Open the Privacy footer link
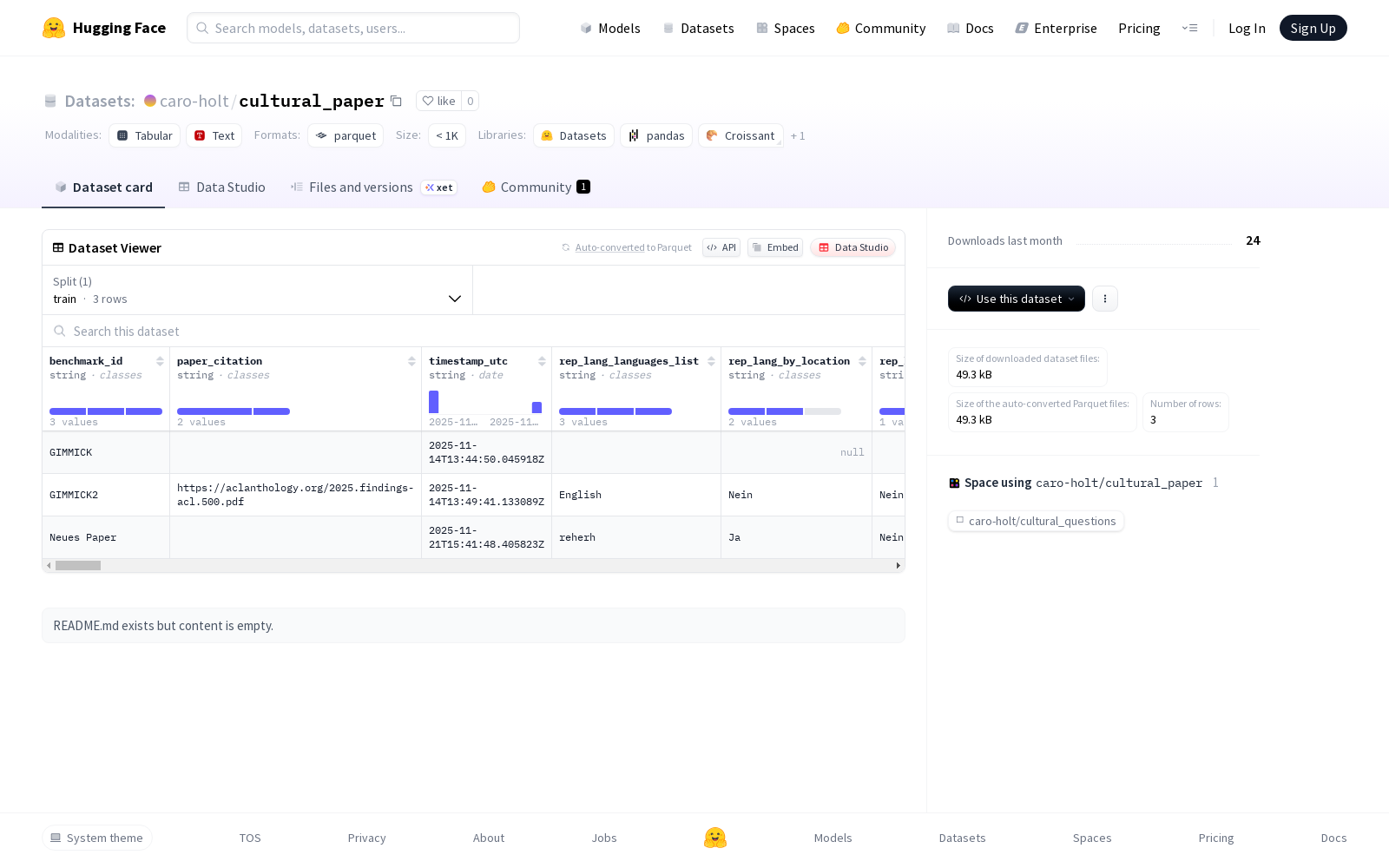 367,838
